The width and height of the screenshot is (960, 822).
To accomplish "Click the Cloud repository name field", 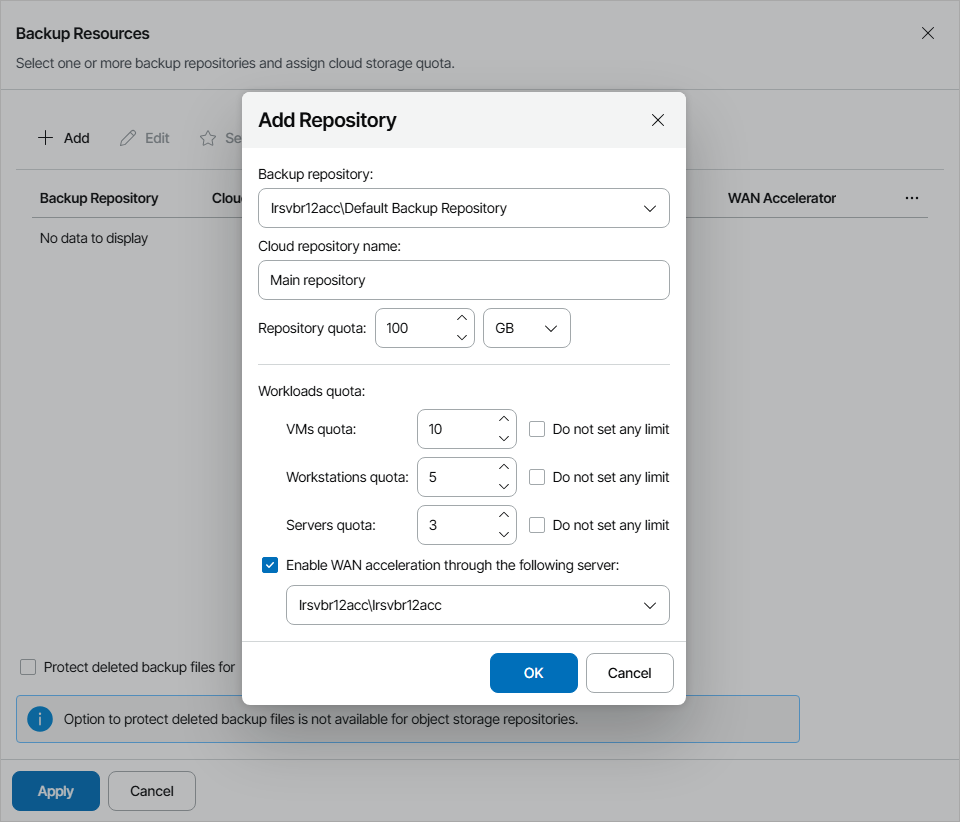I will 463,280.
